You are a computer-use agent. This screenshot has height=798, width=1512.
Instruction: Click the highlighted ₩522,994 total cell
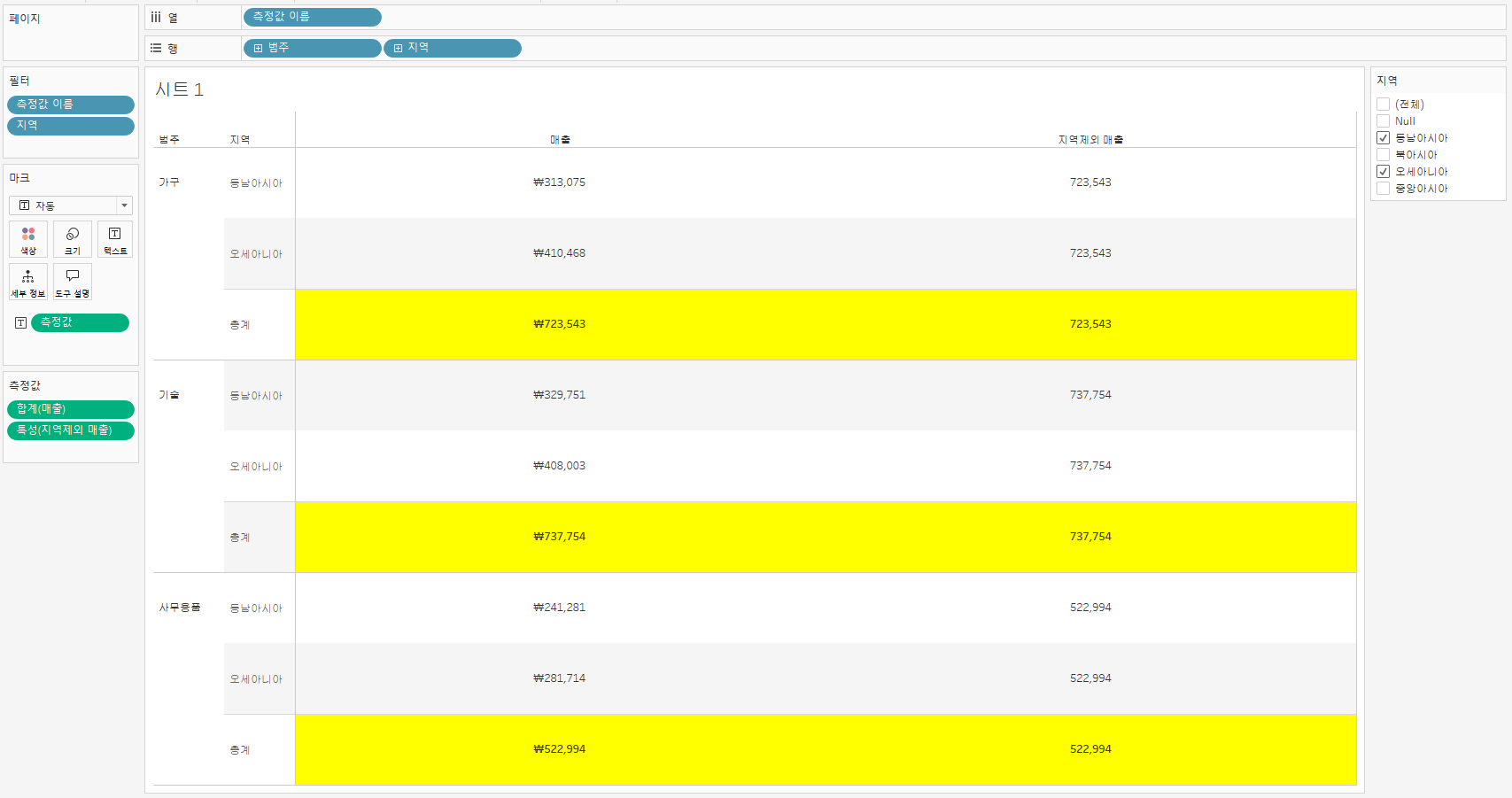pos(560,749)
